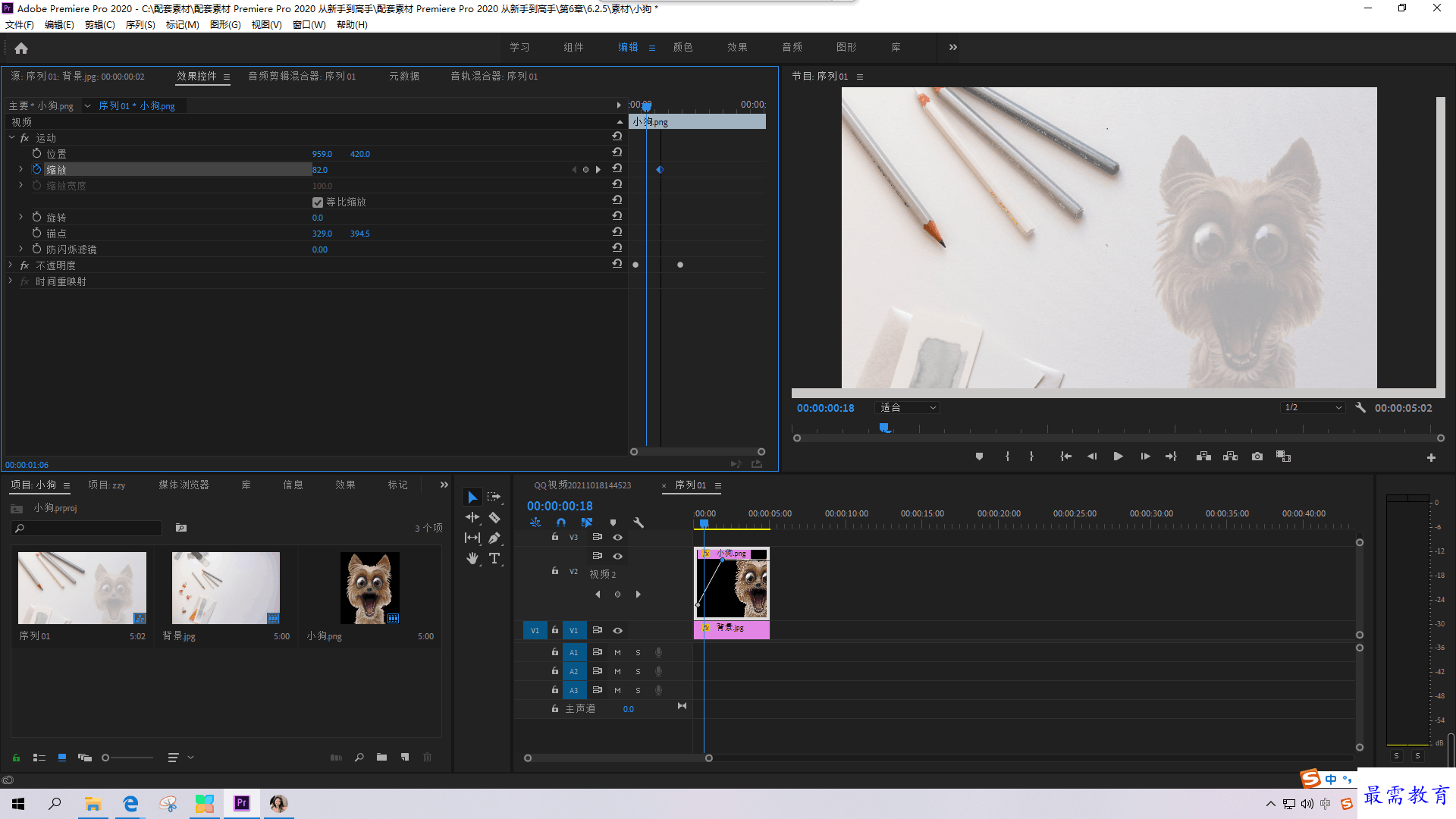Viewport: 1456px width, 819px height.
Task: Select the Razor tool
Action: tap(494, 517)
